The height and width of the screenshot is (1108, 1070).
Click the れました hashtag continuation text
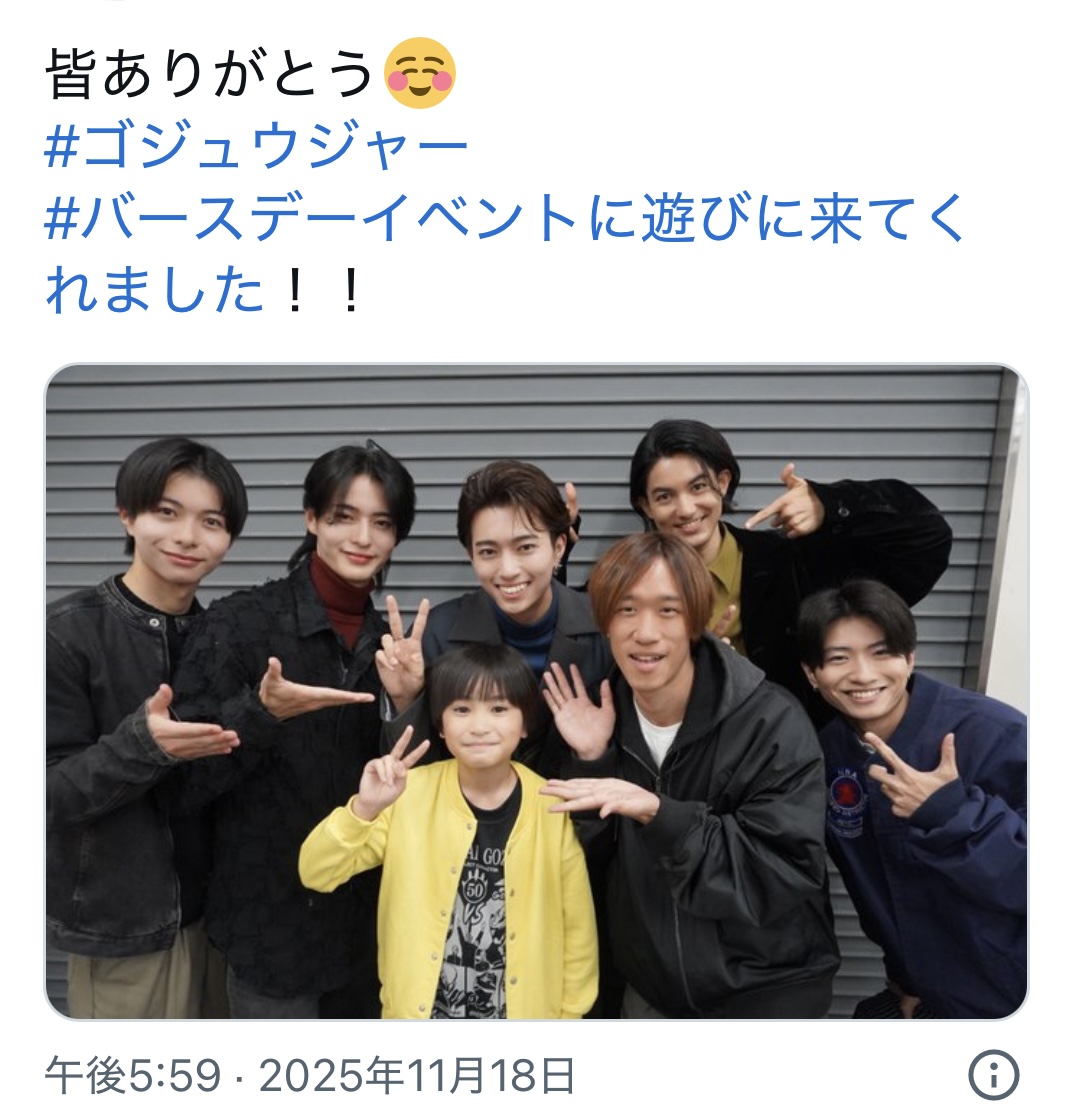(154, 290)
